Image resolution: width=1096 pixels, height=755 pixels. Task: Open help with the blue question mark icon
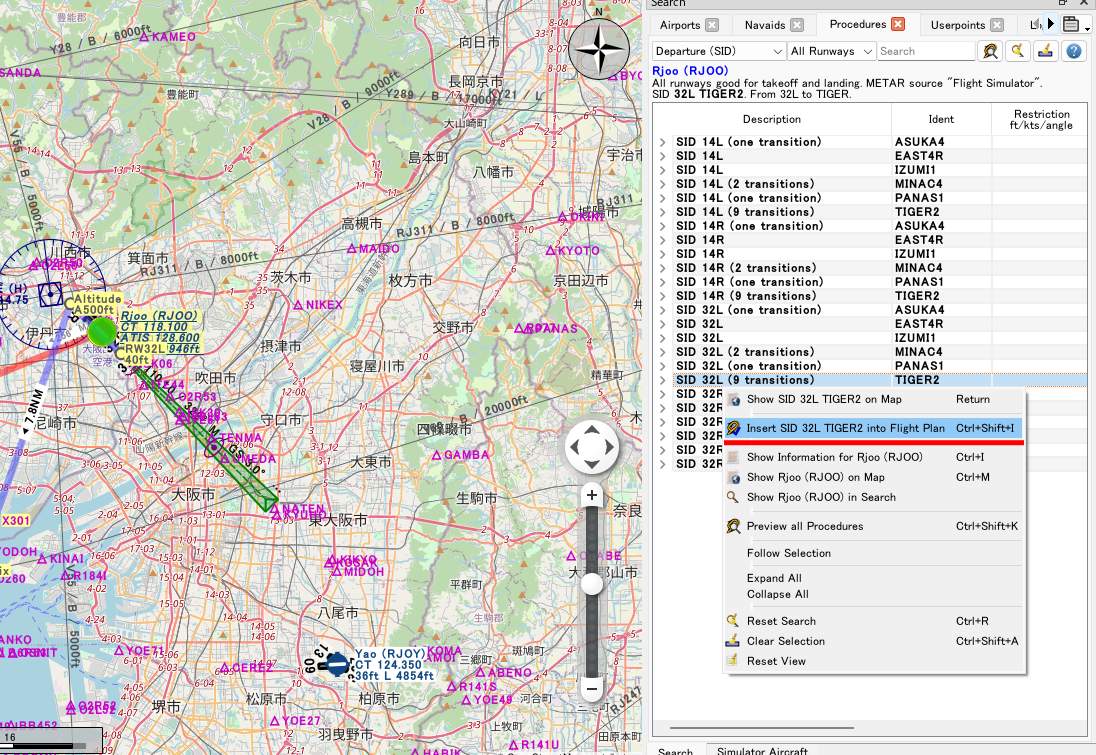click(1074, 51)
